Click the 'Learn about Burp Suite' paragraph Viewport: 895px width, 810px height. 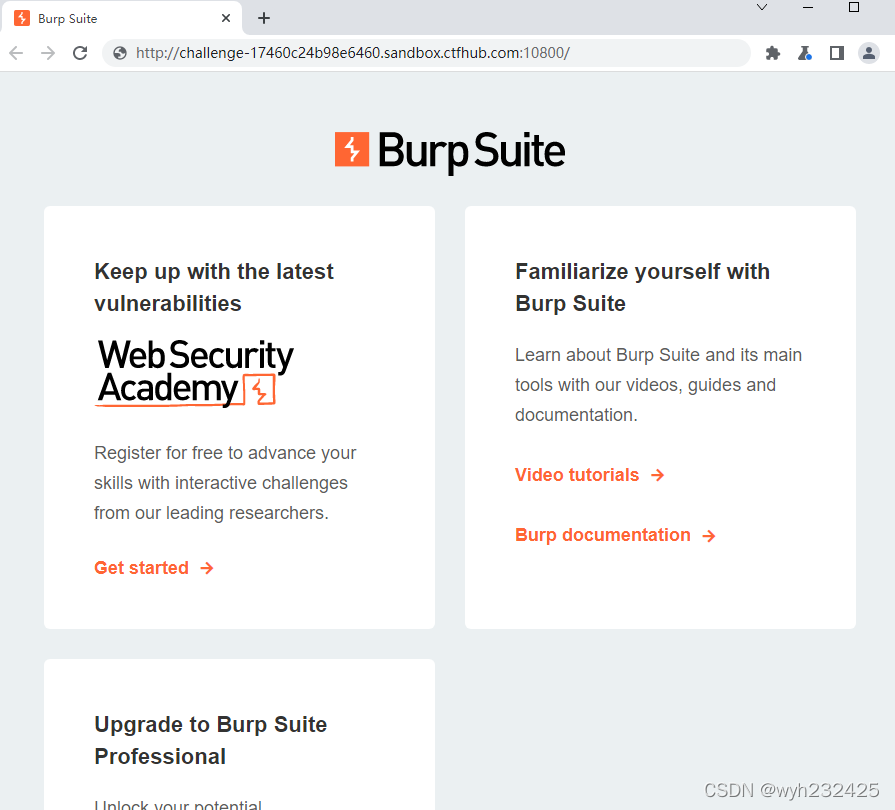(x=658, y=385)
